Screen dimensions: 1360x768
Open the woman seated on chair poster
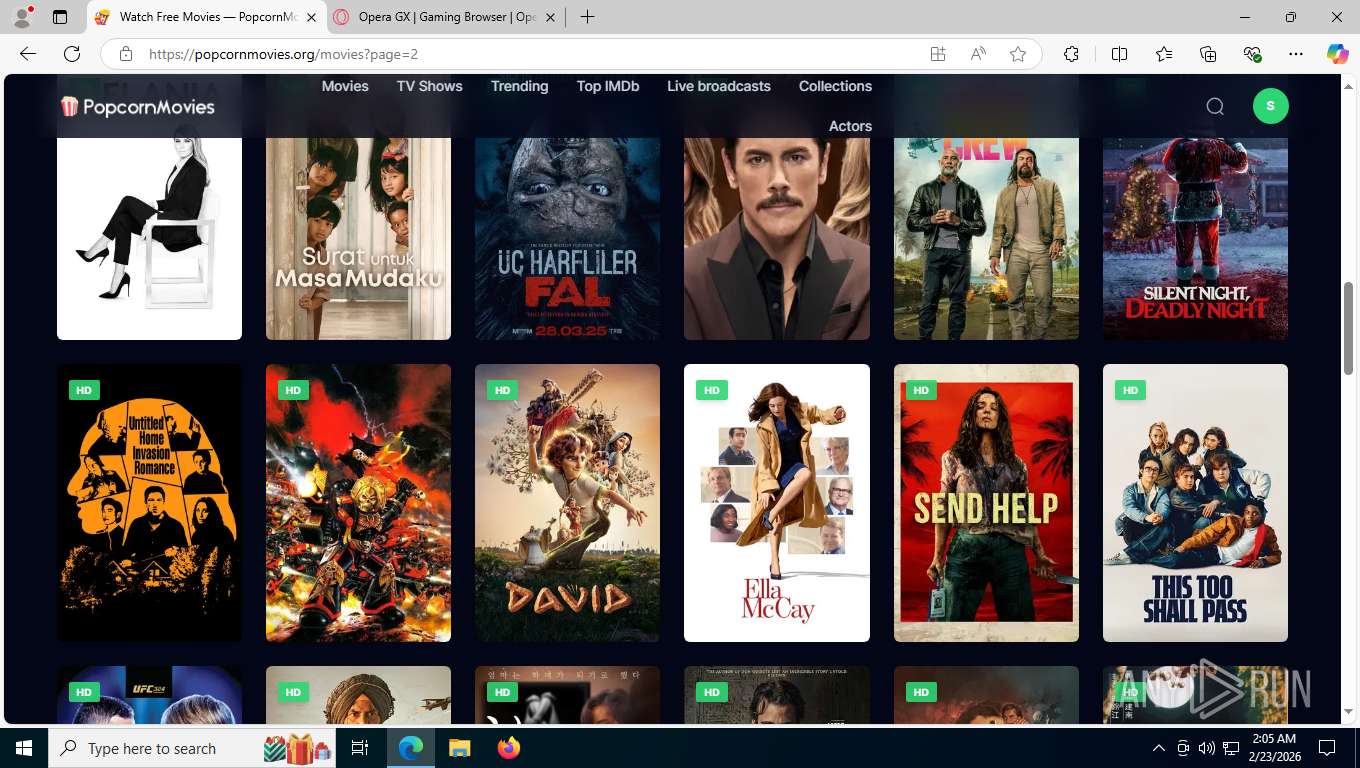coord(149,238)
